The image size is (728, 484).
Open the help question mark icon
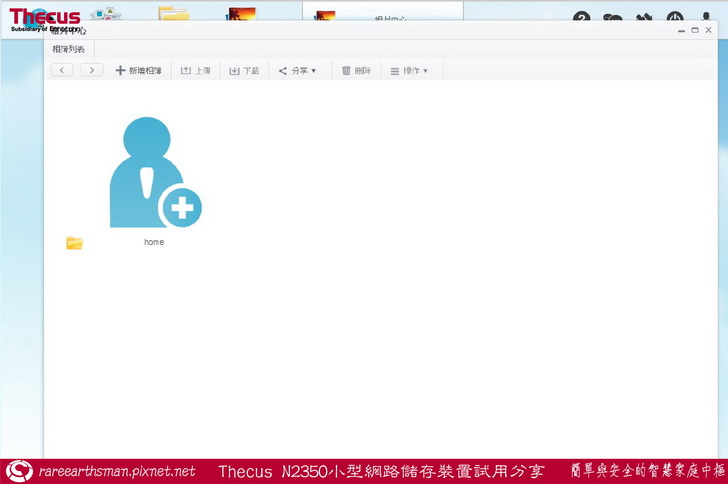(x=582, y=19)
